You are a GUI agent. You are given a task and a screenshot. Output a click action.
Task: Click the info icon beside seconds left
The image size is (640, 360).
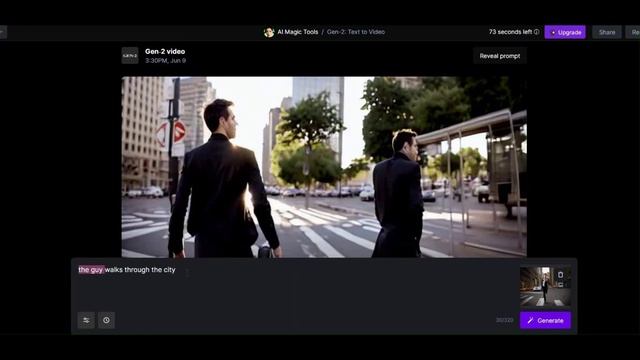(x=537, y=32)
